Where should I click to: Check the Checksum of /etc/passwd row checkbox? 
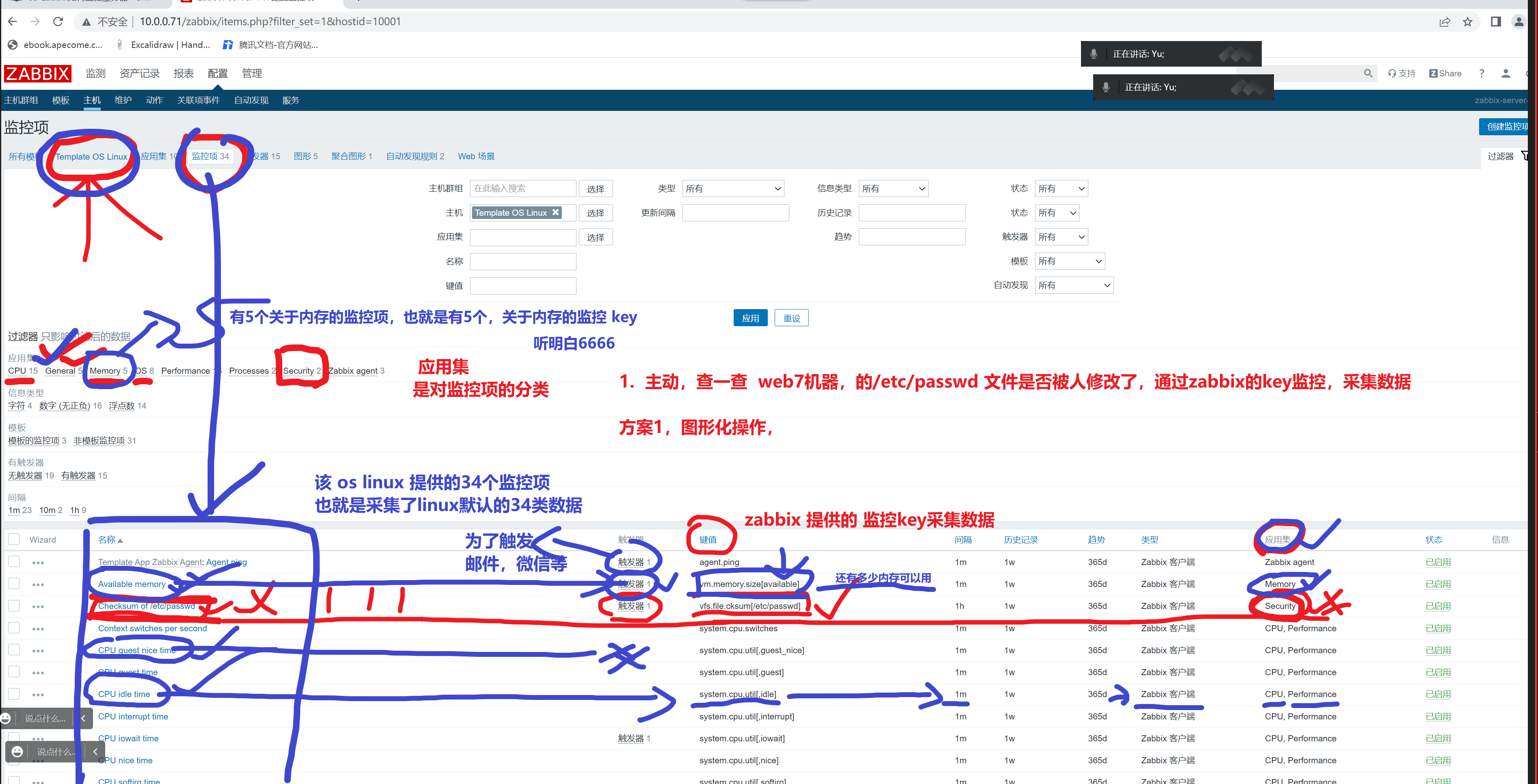(14, 605)
